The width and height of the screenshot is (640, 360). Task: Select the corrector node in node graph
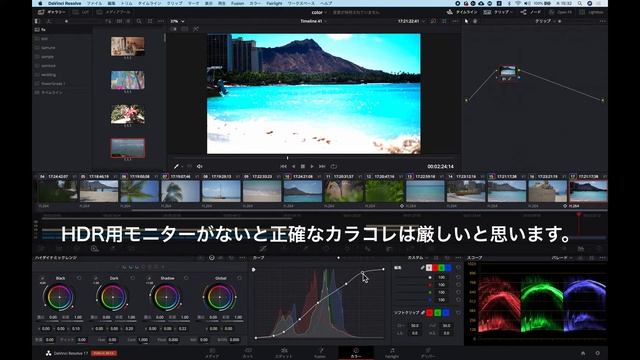point(508,72)
